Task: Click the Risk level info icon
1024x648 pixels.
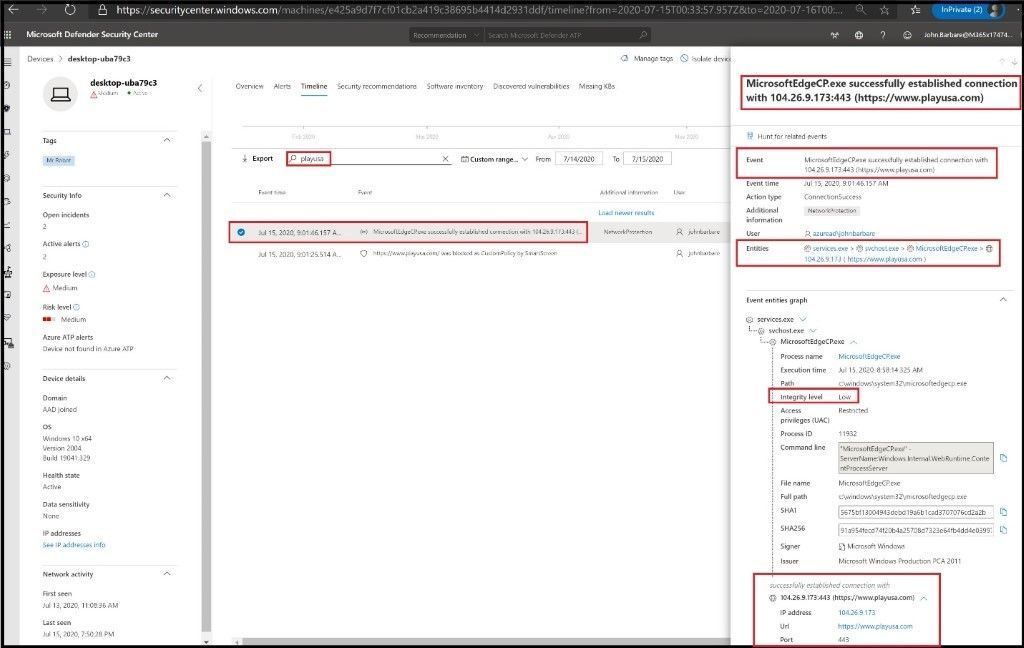Action: coord(76,307)
